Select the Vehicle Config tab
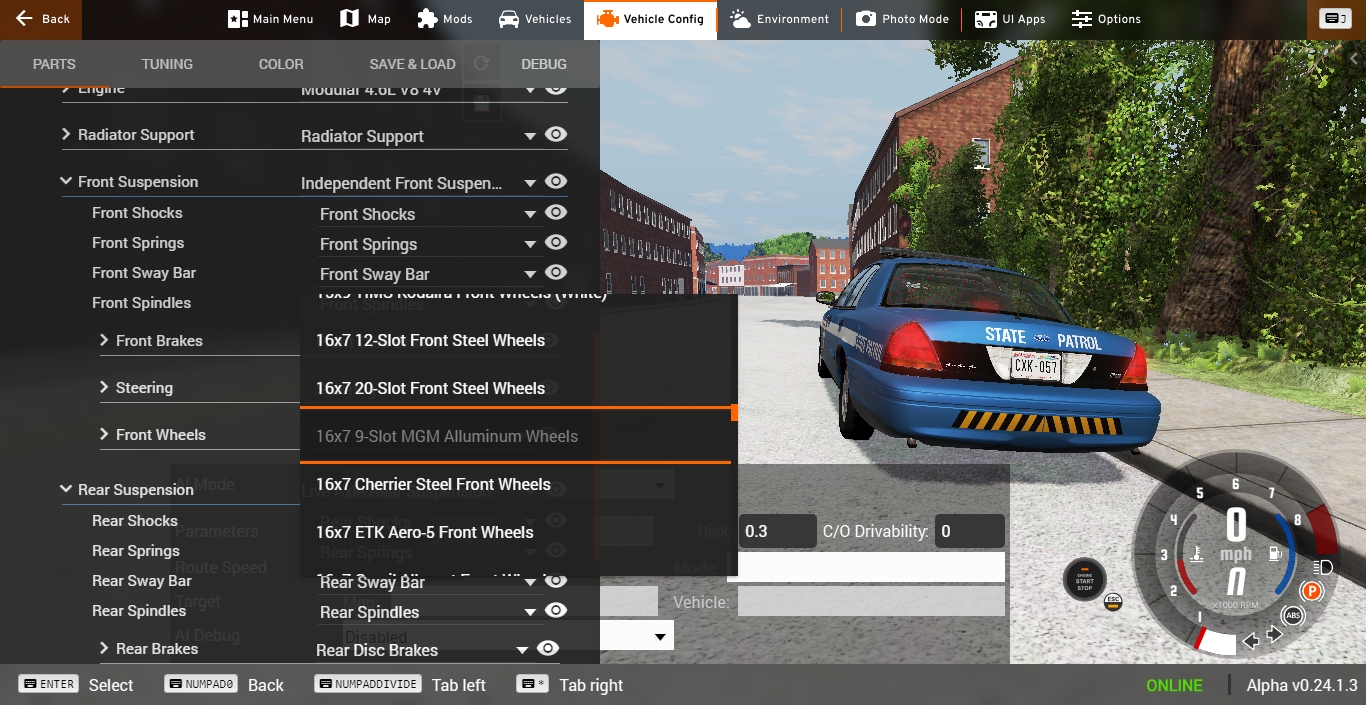The image size is (1366, 705). coord(650,19)
